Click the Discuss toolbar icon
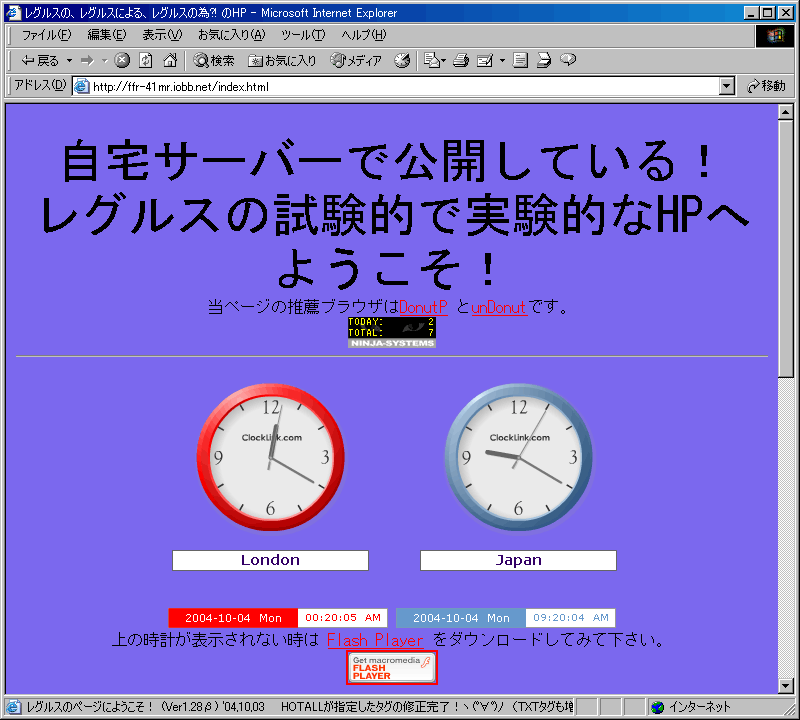This screenshot has width=800, height=720. [x=520, y=61]
